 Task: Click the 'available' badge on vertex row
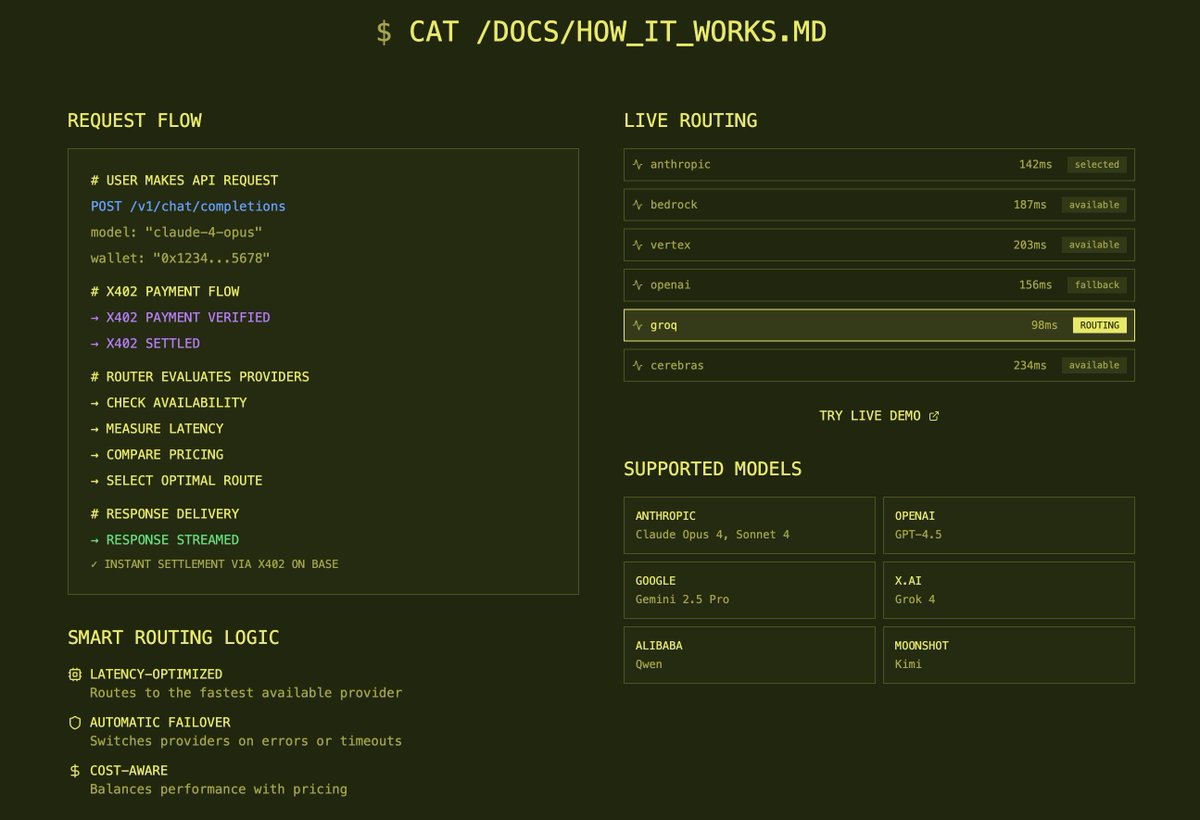(1094, 245)
